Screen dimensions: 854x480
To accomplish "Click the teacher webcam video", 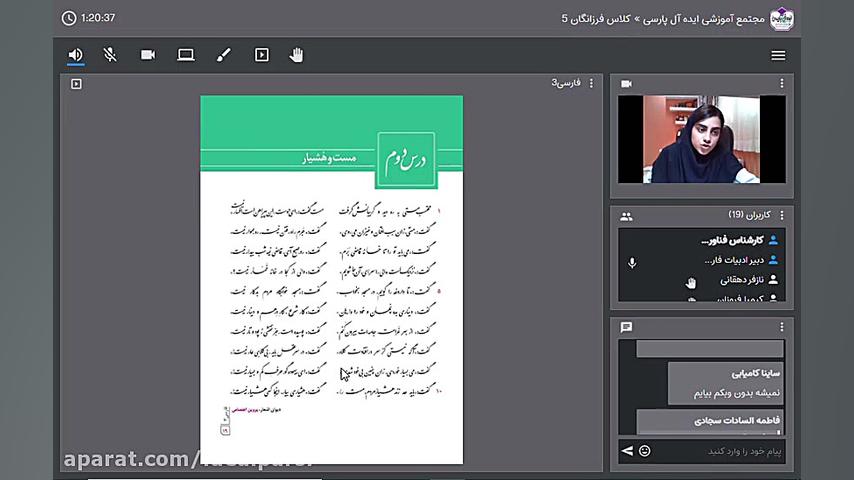I will (x=702, y=139).
